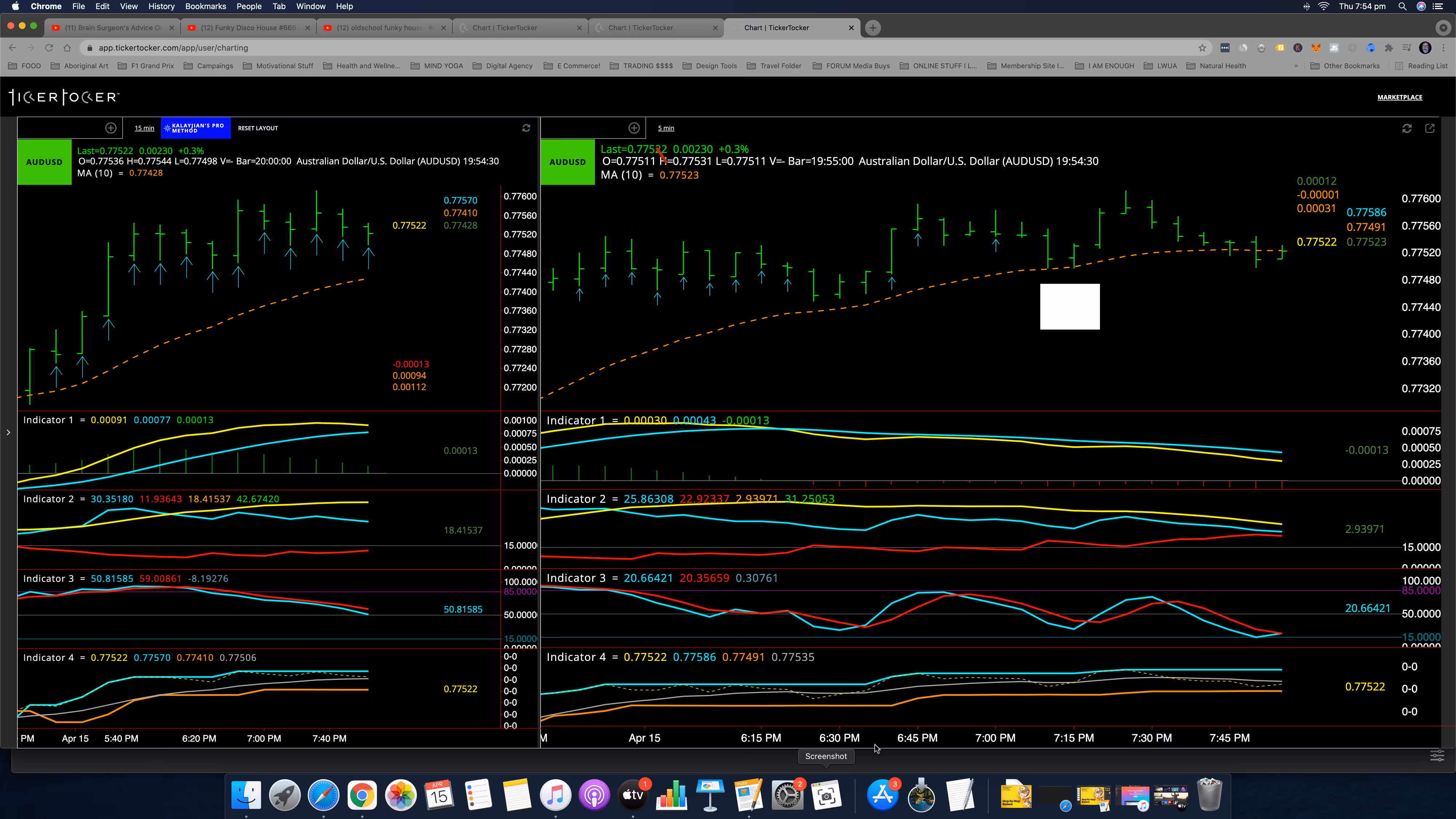Image resolution: width=1456 pixels, height=819 pixels.
Task: Click the add symbol plus icon in the right chart
Action: tap(634, 128)
